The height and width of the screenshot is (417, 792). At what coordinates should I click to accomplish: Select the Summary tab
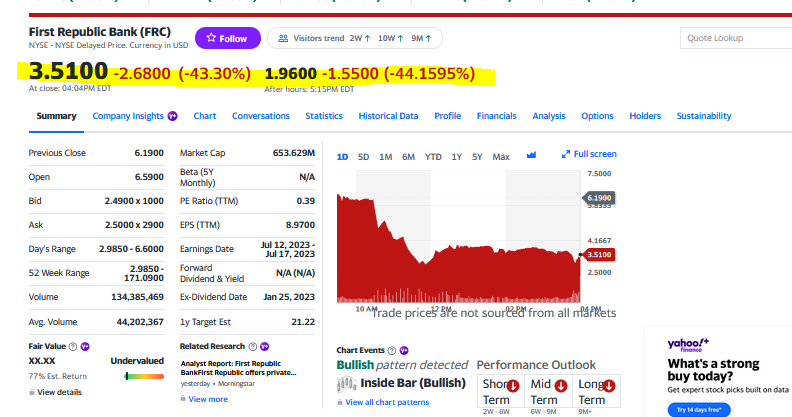(56, 116)
